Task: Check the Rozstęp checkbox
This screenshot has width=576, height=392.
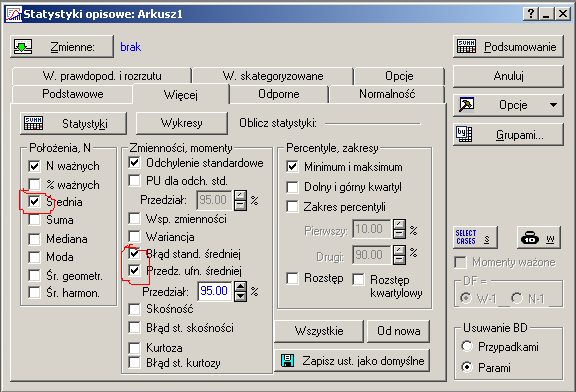Action: (292, 278)
